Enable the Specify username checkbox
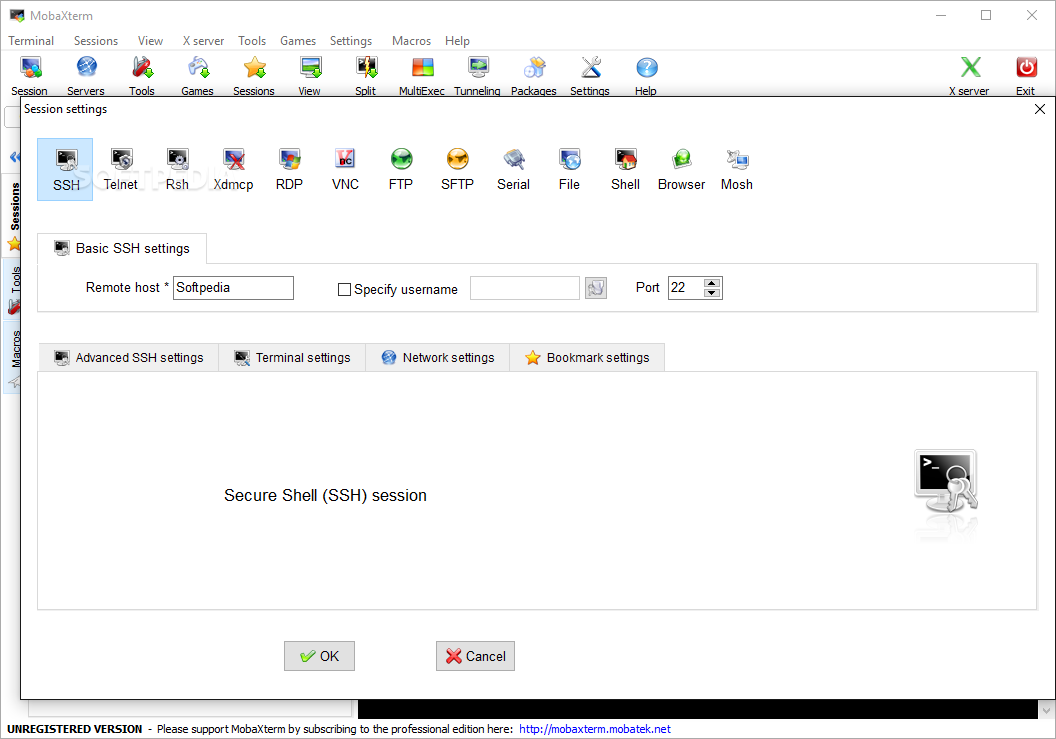 [344, 290]
